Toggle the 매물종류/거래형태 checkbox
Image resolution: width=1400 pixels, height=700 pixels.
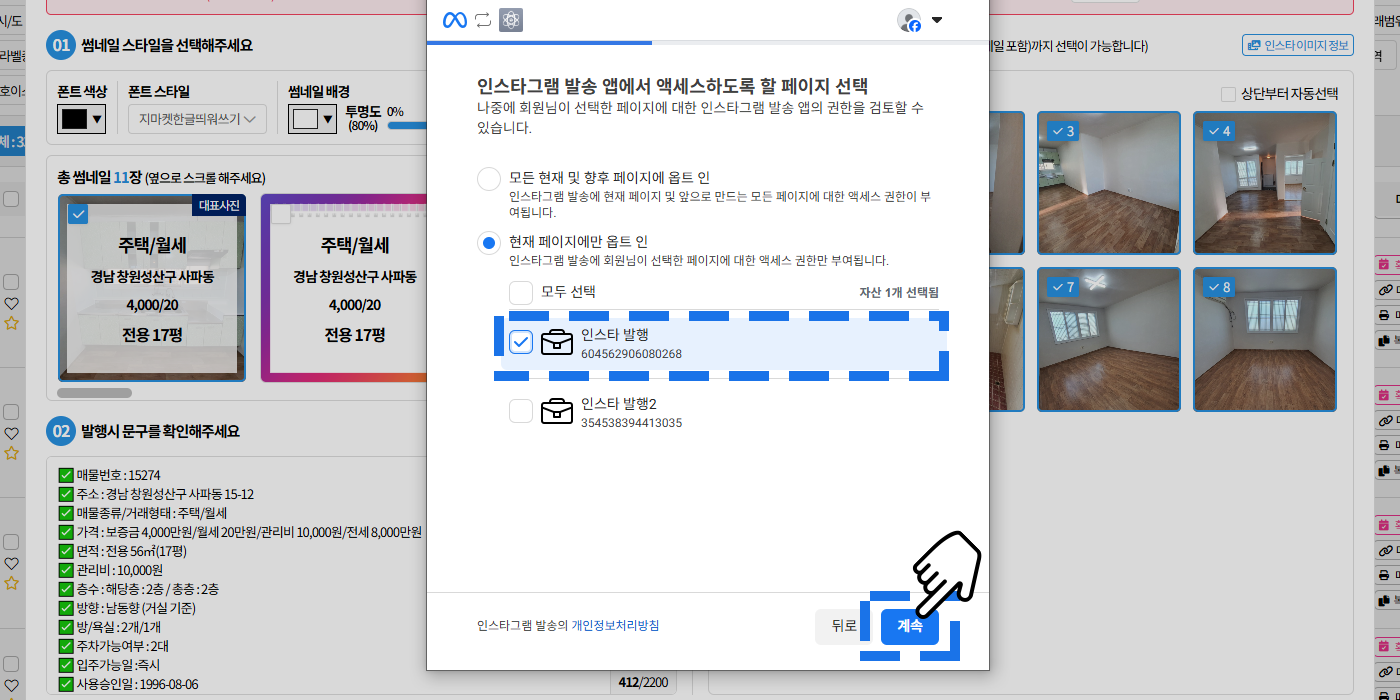(x=66, y=513)
